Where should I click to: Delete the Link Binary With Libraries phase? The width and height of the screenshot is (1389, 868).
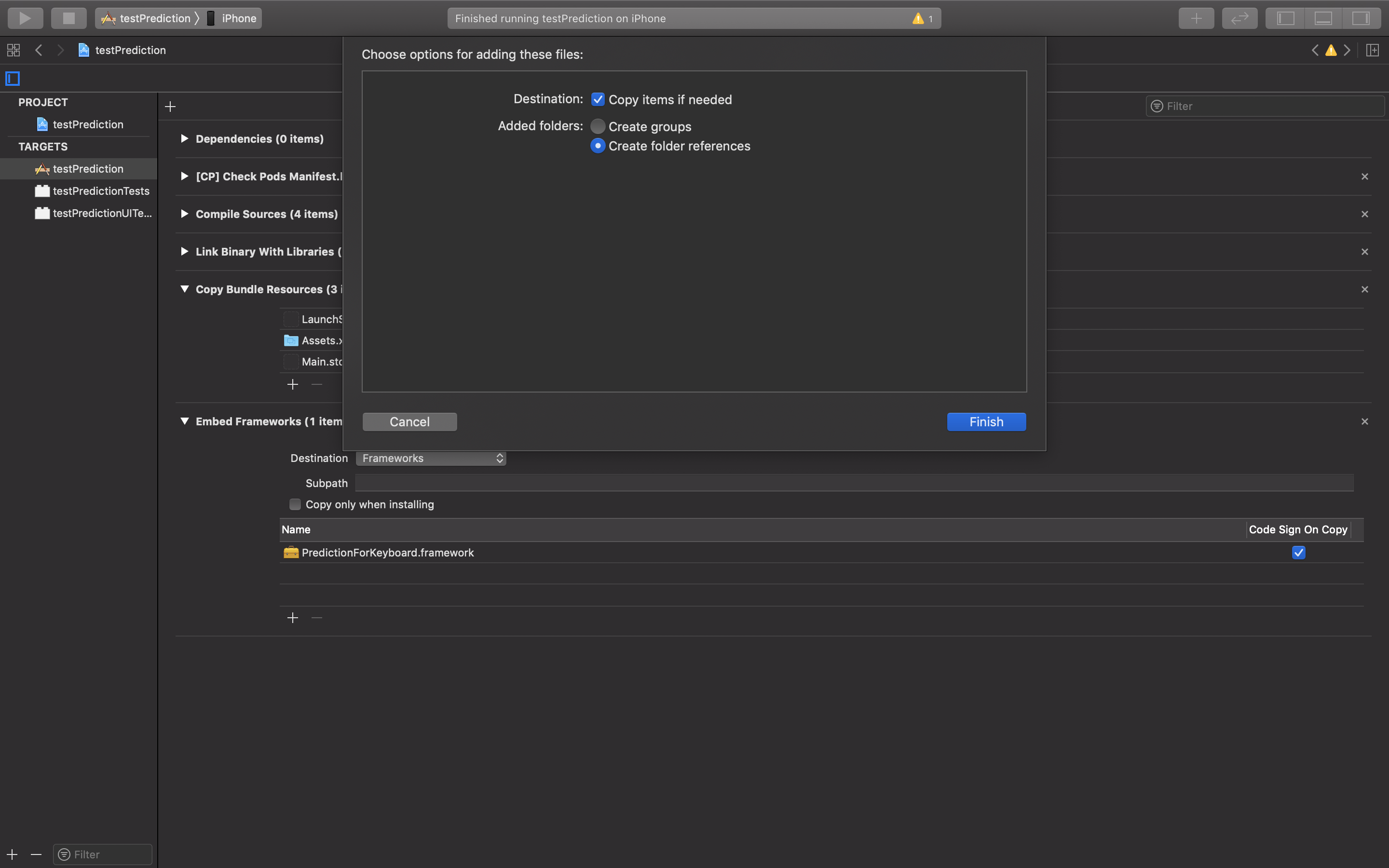point(1365,251)
